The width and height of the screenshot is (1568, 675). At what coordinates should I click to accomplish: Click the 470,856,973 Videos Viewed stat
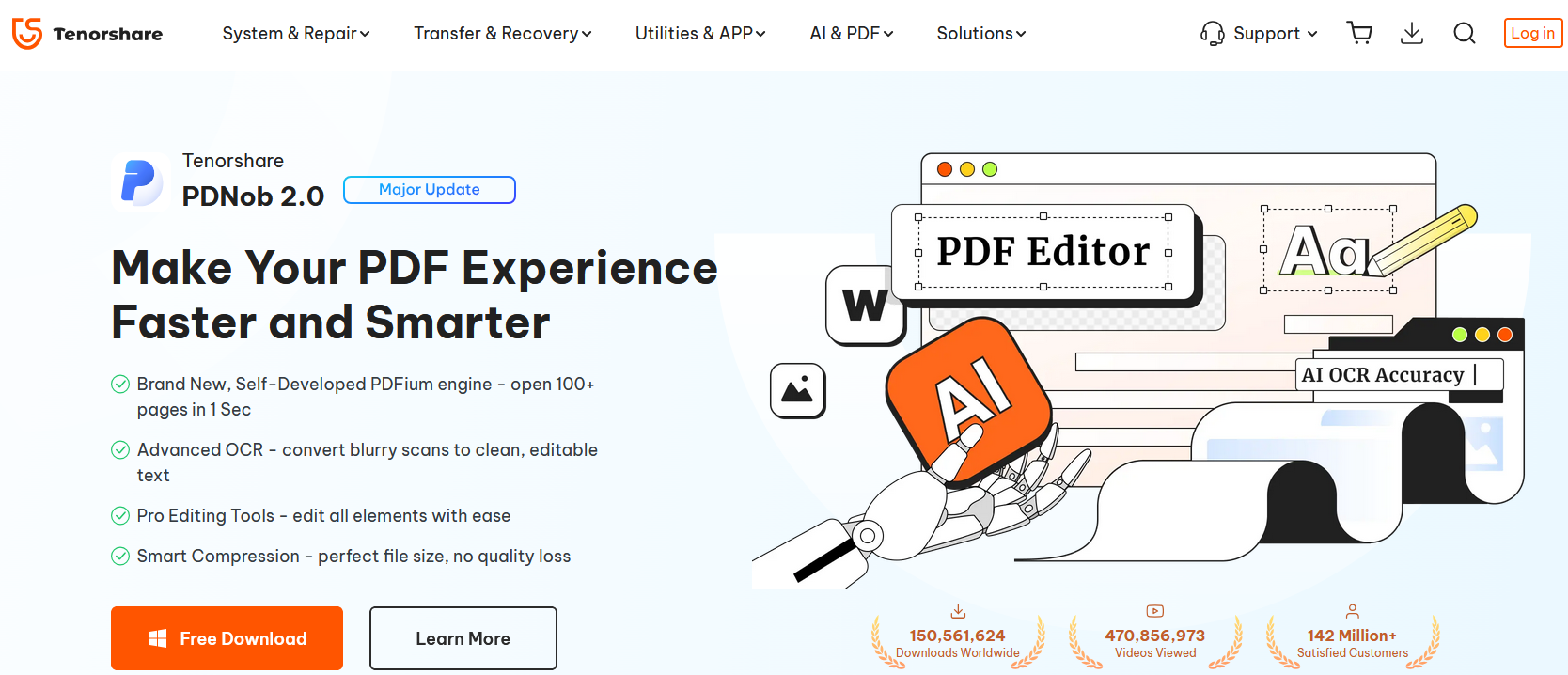click(x=1155, y=643)
